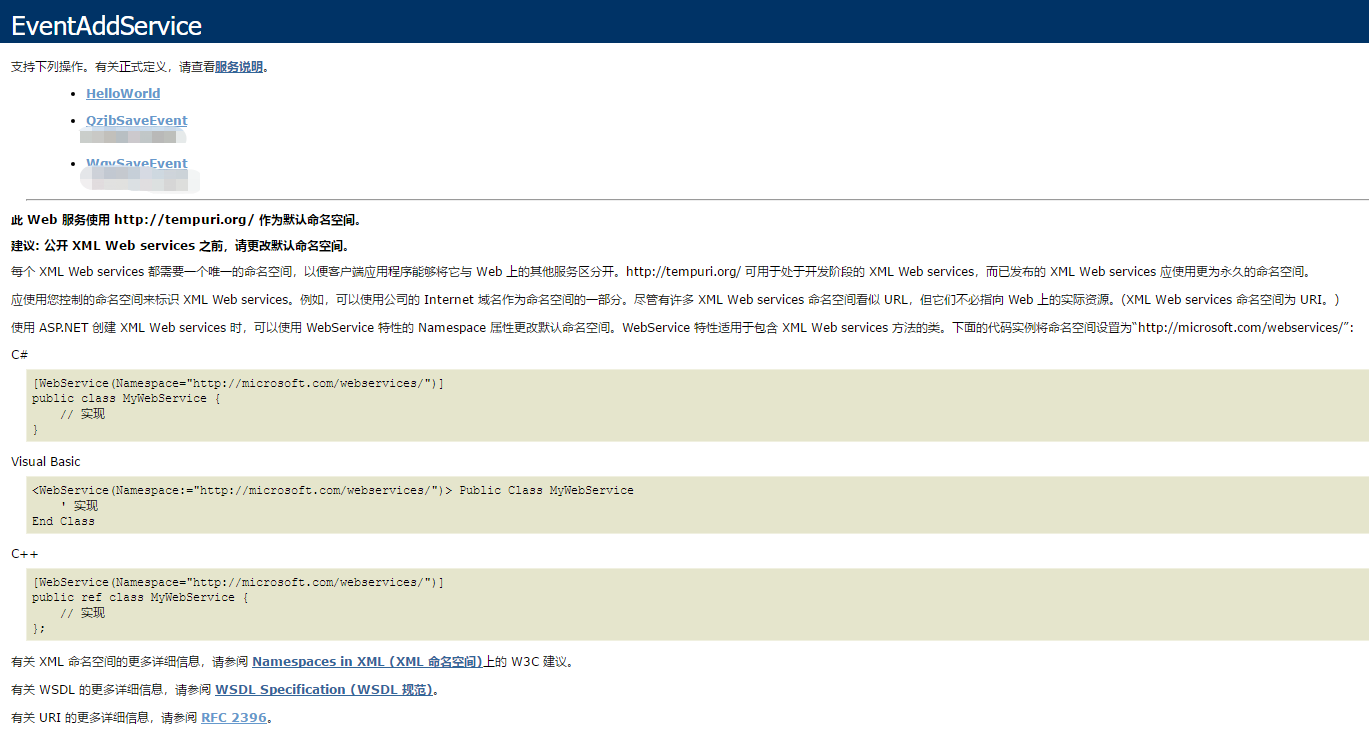Click the C++ section label
1369x737 pixels.
point(22,552)
